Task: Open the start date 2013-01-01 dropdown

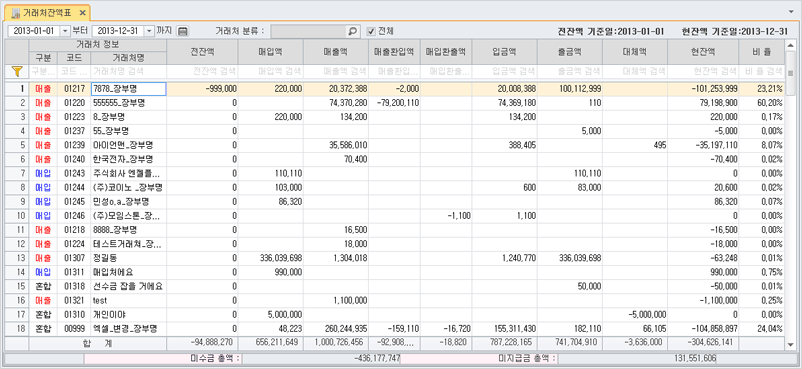Action: pos(64,31)
